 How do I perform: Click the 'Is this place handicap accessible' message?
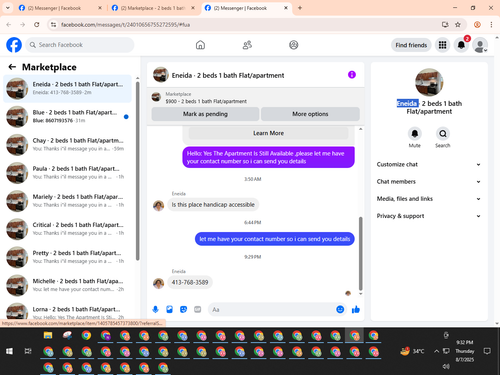coord(213,205)
